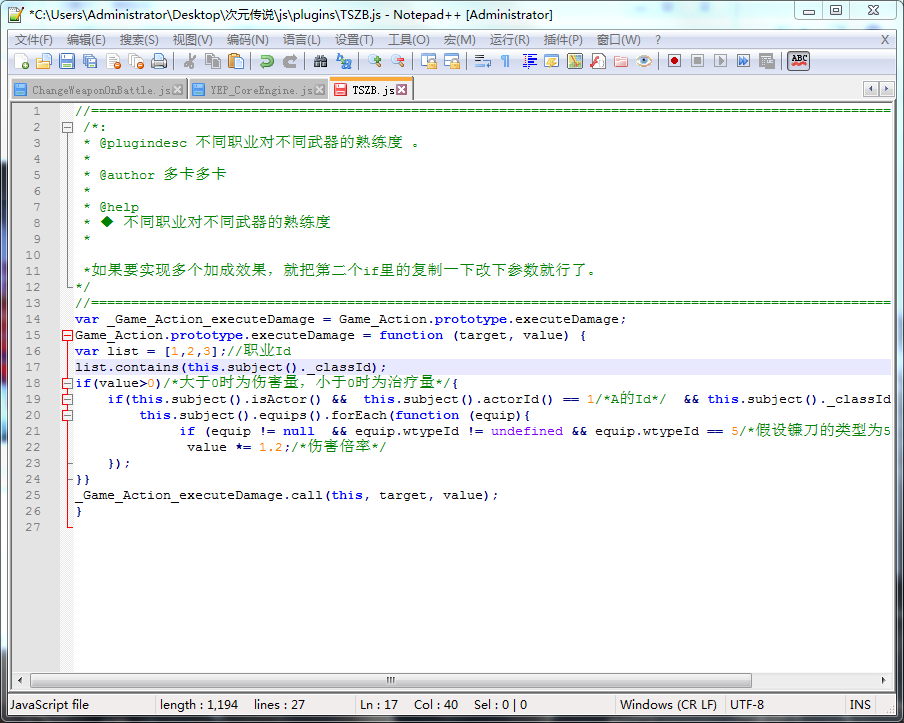
Task: Open the Function List panel
Action: 598,61
